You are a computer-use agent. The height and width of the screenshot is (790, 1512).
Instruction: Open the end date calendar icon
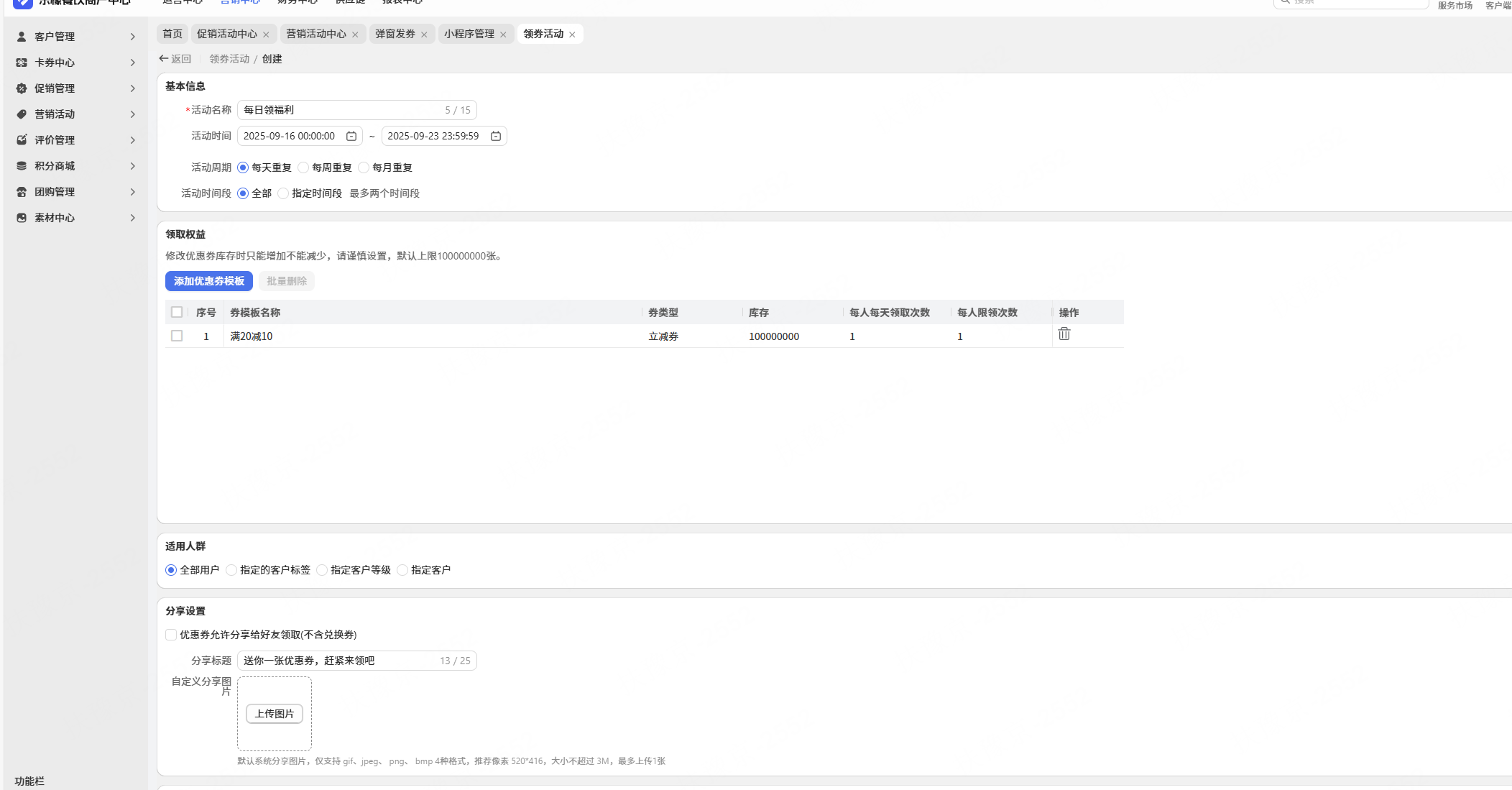496,136
